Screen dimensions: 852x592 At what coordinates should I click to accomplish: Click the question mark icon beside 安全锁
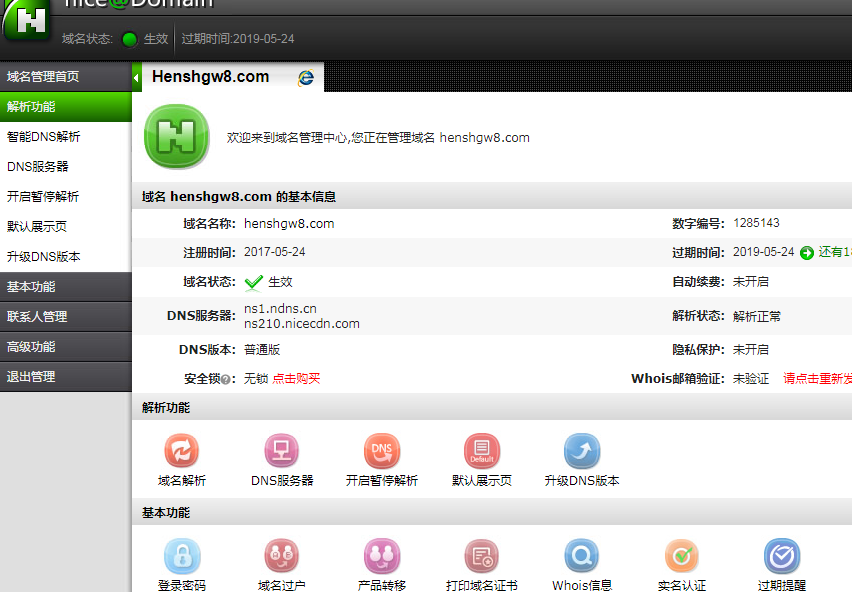225,380
